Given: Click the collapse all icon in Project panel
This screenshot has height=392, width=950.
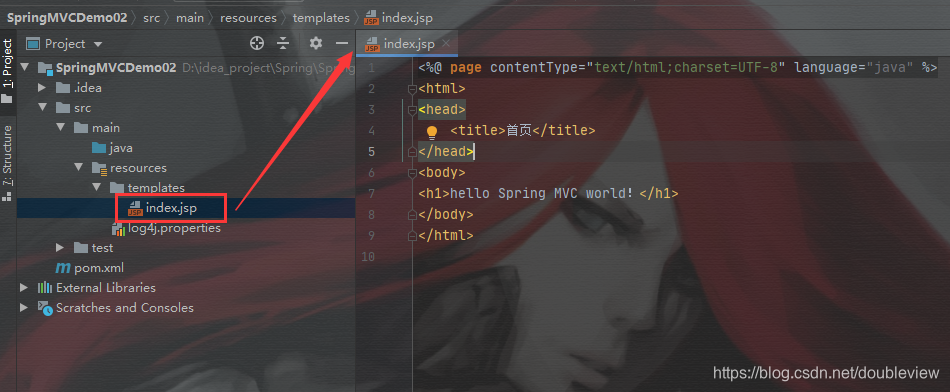Looking at the screenshot, I should pyautogui.click(x=284, y=43).
